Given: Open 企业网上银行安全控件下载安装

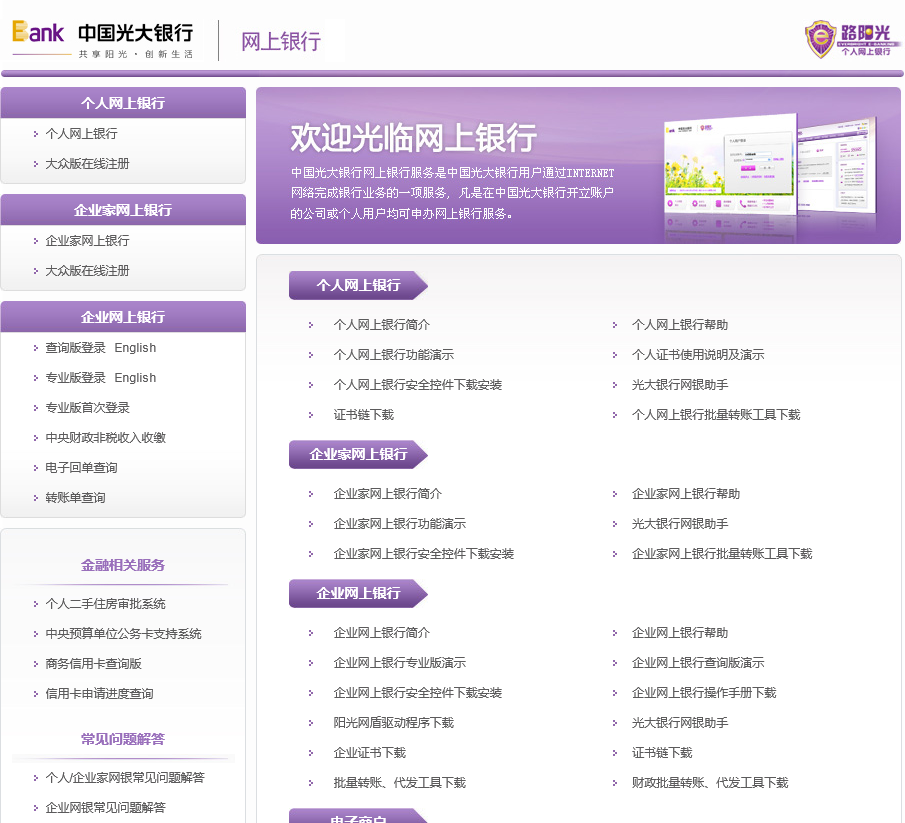Looking at the screenshot, I should (418, 693).
